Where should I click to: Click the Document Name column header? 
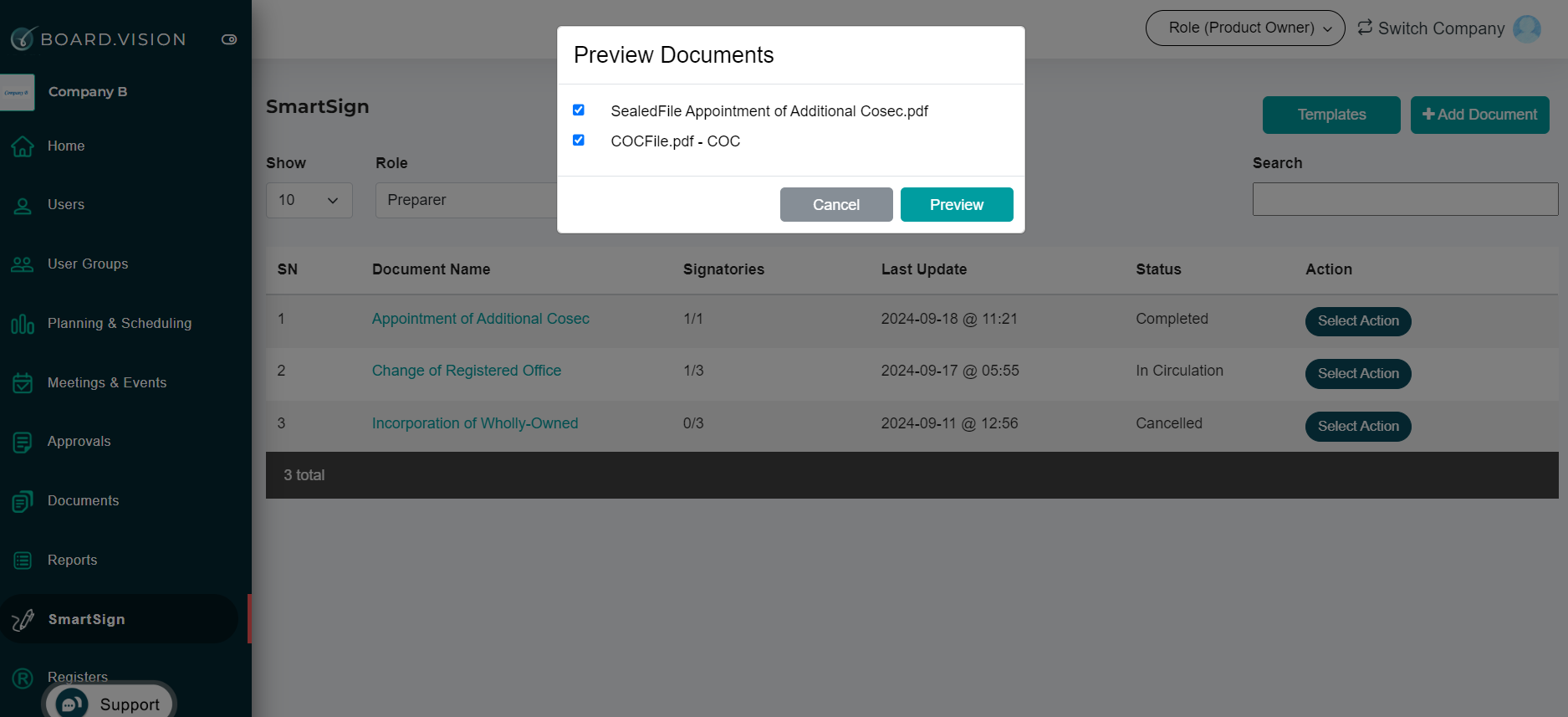432,269
